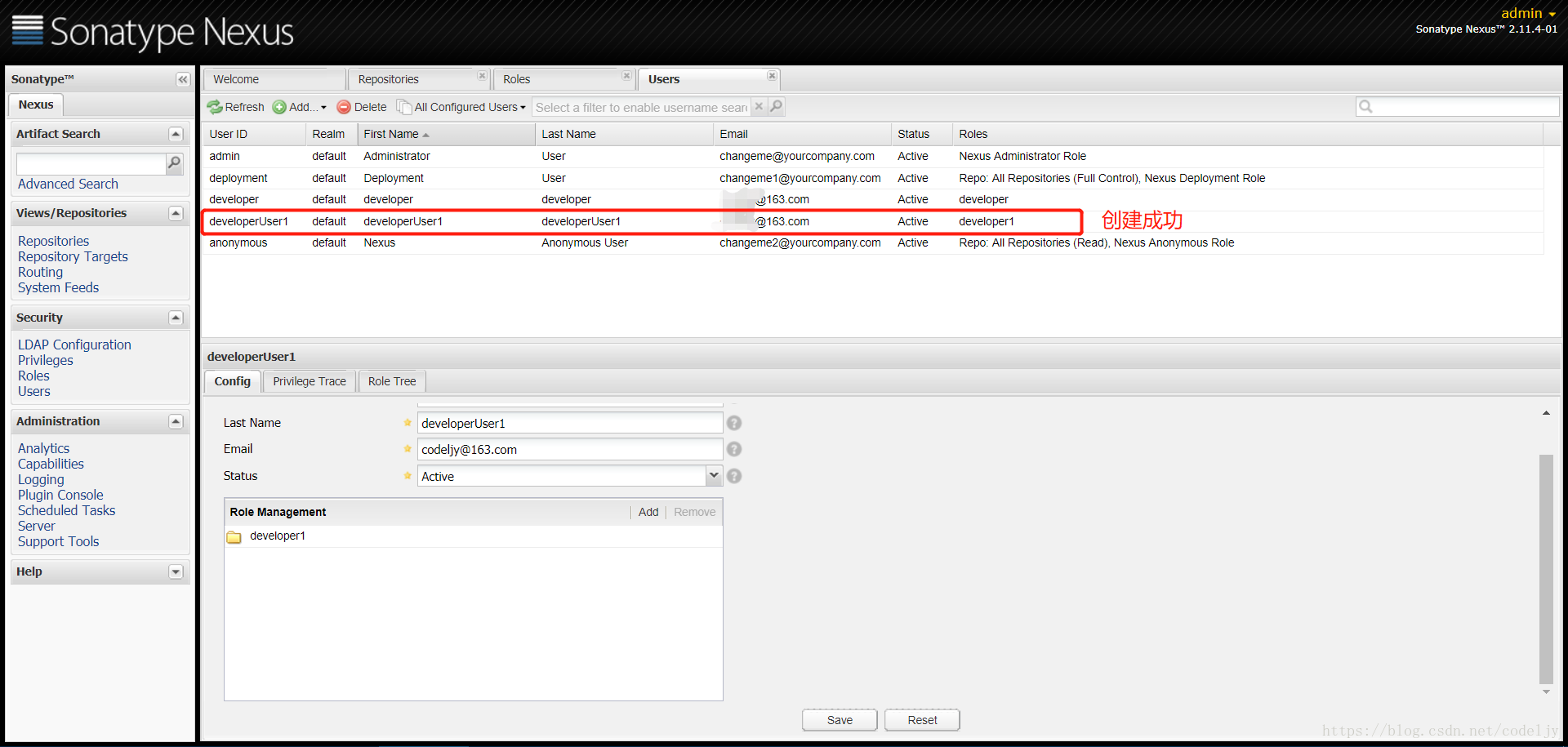
Task: Collapse the Administration section
Action: (176, 421)
